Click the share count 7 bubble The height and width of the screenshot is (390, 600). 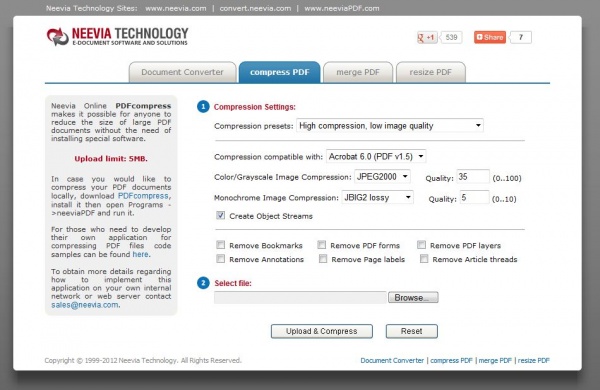[521, 37]
